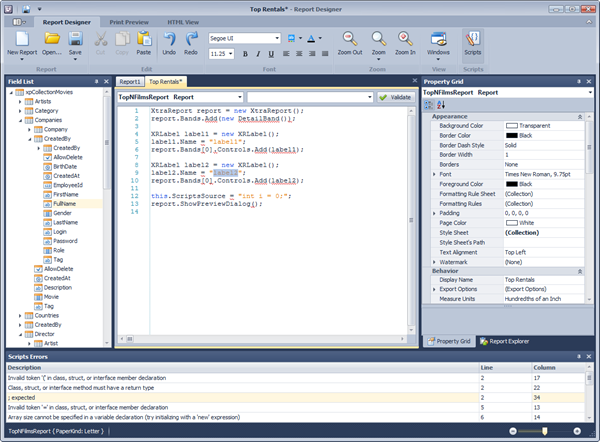Click the Cut scissors icon

point(101,39)
